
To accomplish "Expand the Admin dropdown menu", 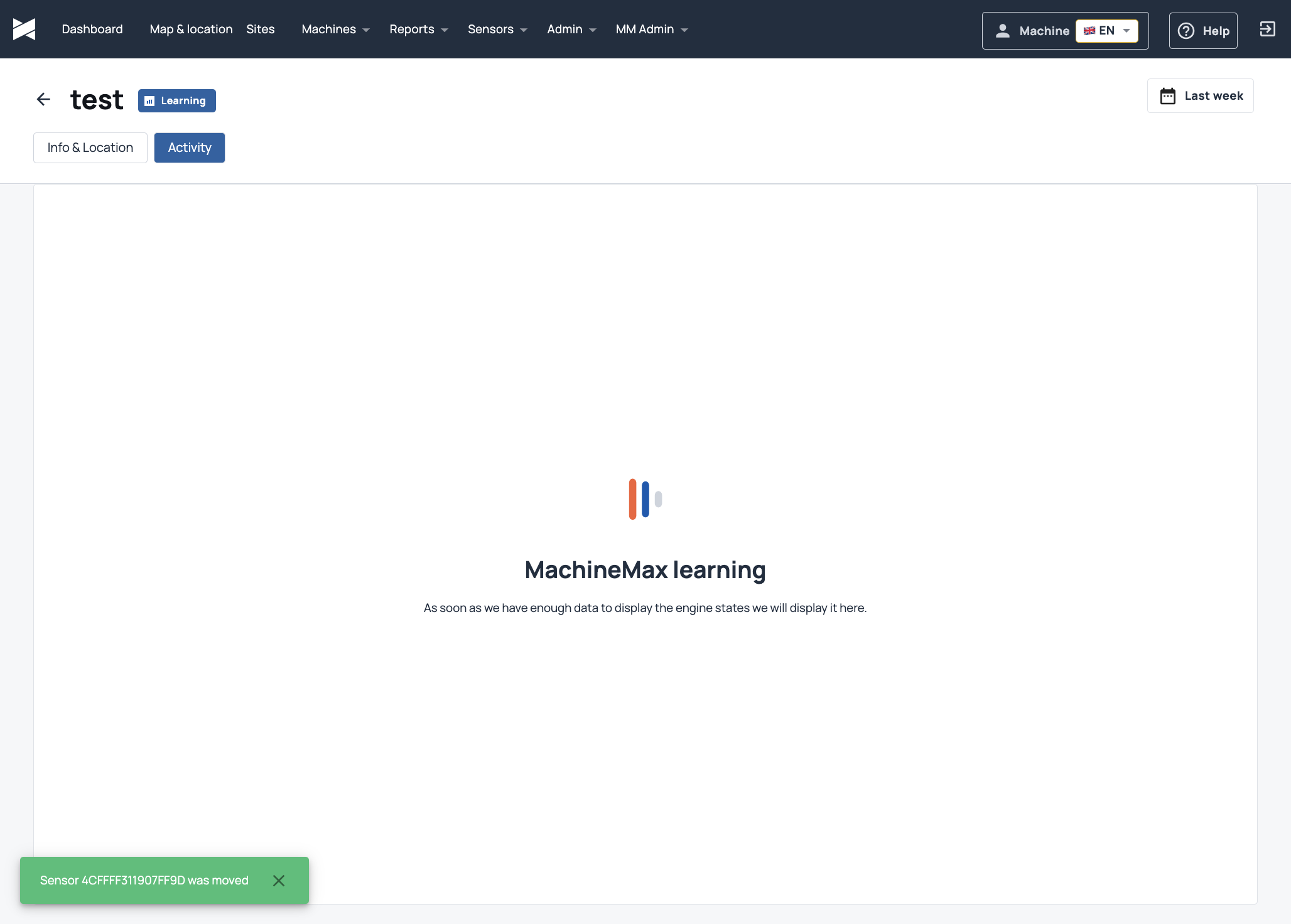I will (x=571, y=29).
